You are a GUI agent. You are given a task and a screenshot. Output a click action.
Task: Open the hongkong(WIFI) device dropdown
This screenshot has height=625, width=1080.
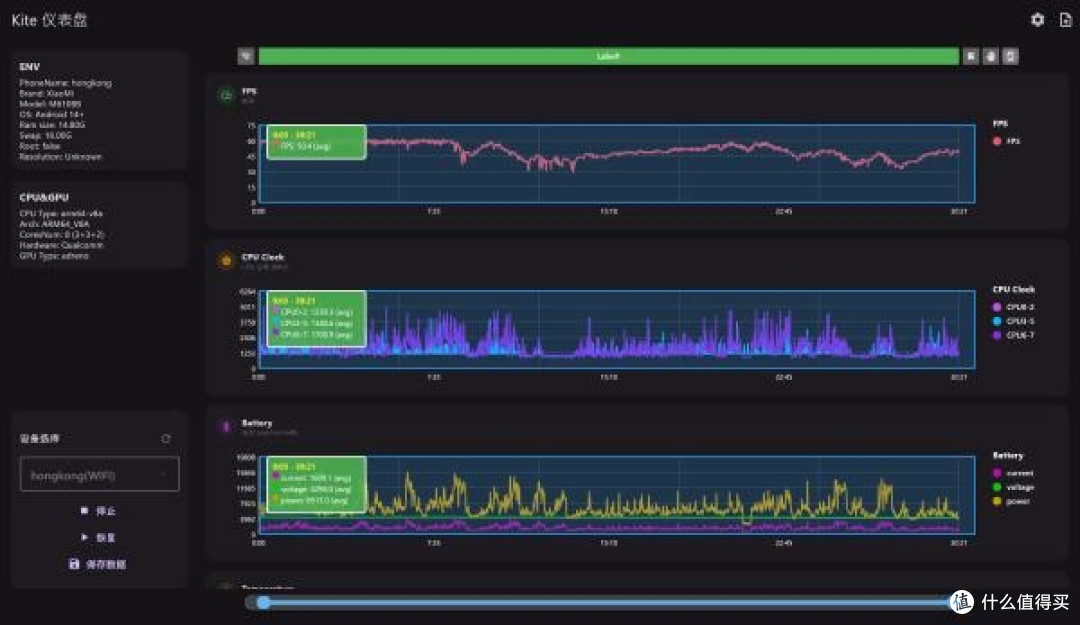99,474
